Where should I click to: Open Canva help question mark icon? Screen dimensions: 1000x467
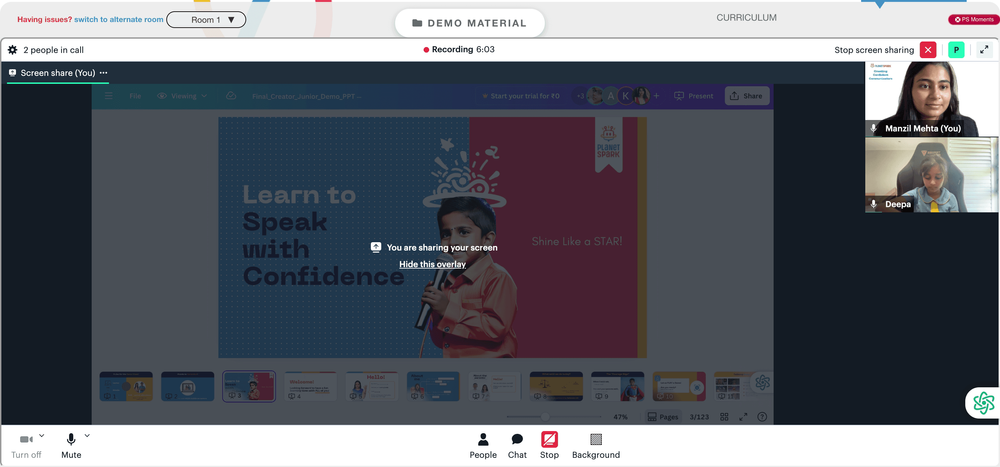762,417
